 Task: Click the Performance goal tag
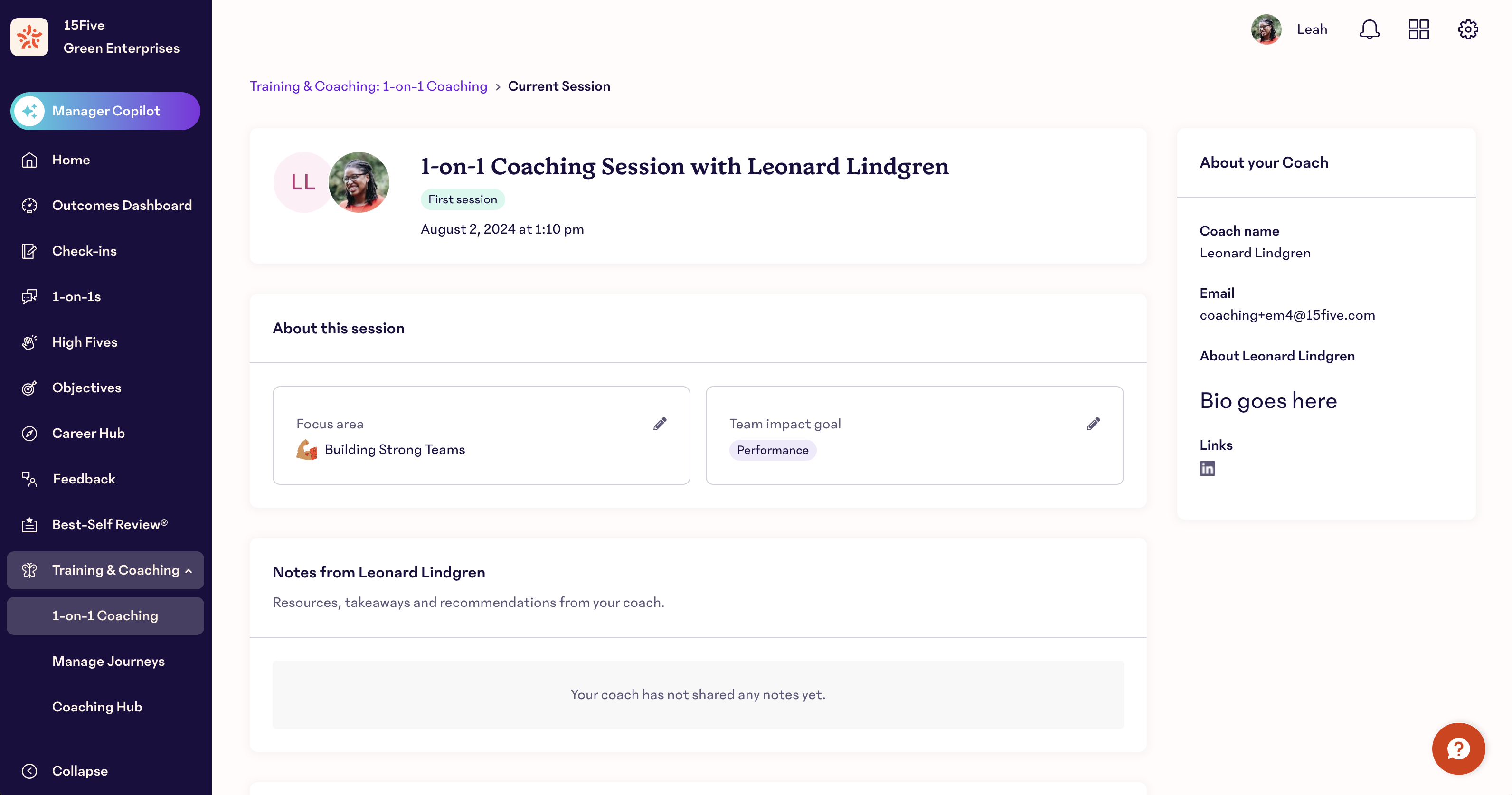773,450
